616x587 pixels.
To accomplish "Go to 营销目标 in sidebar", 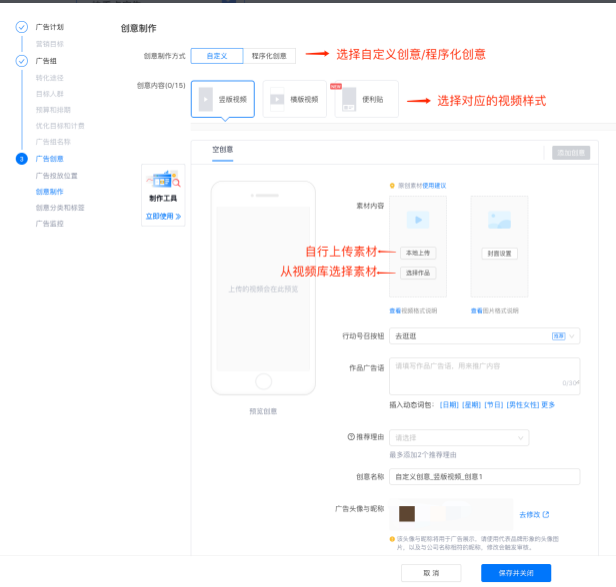I will point(50,44).
